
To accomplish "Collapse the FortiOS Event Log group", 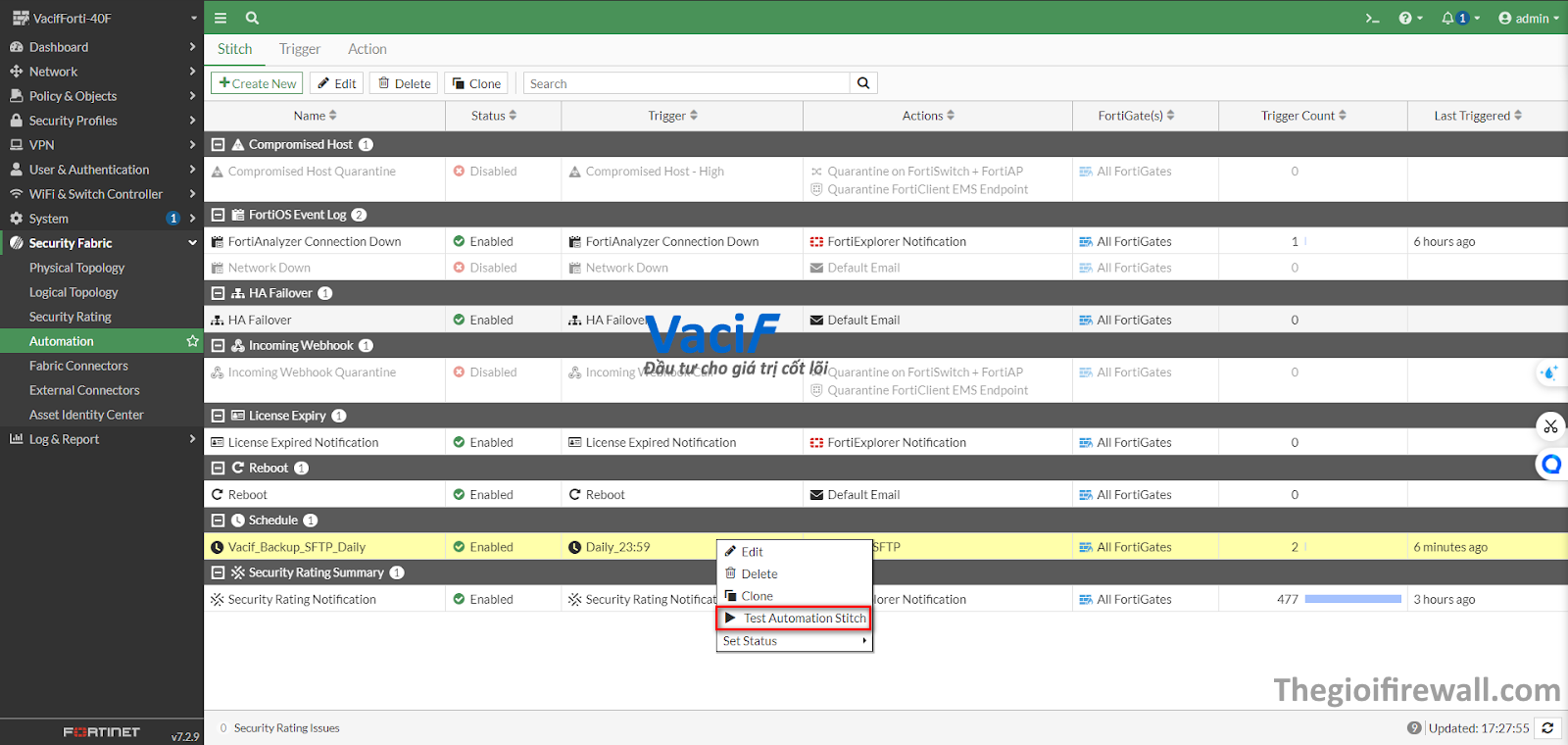I will pos(219,216).
